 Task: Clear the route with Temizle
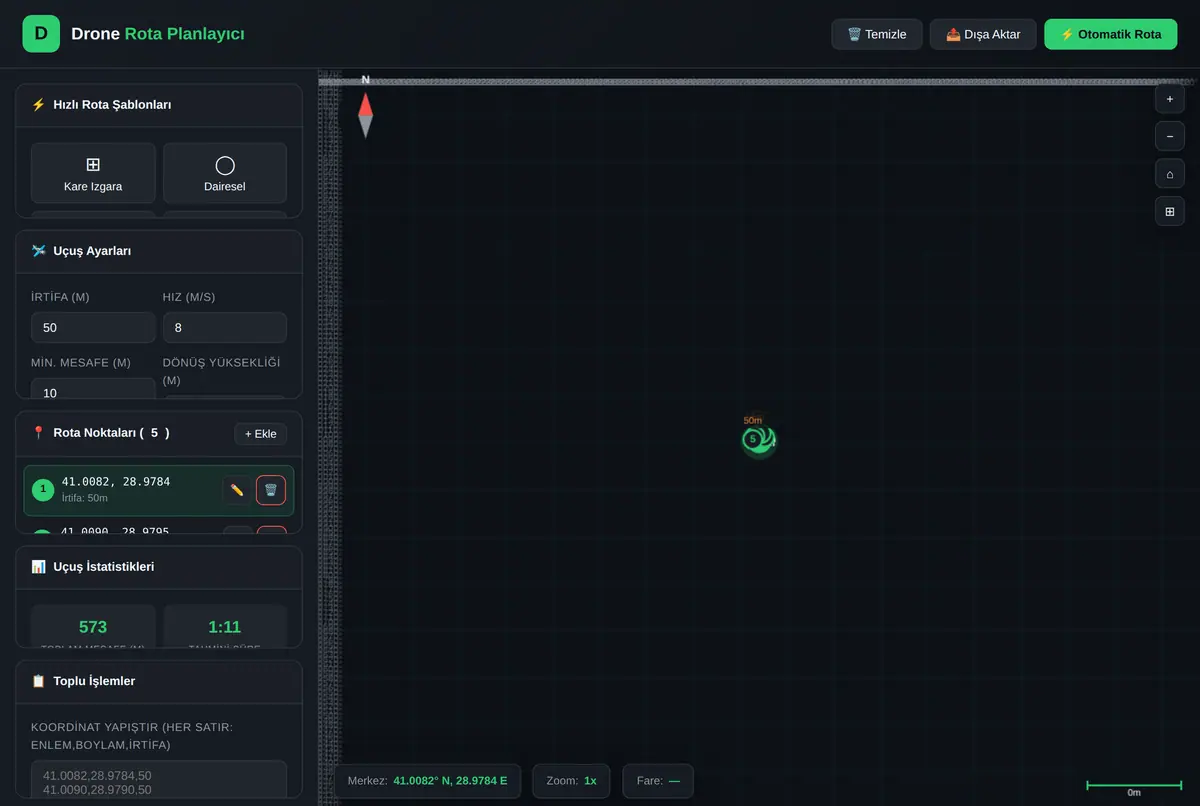click(x=877, y=34)
